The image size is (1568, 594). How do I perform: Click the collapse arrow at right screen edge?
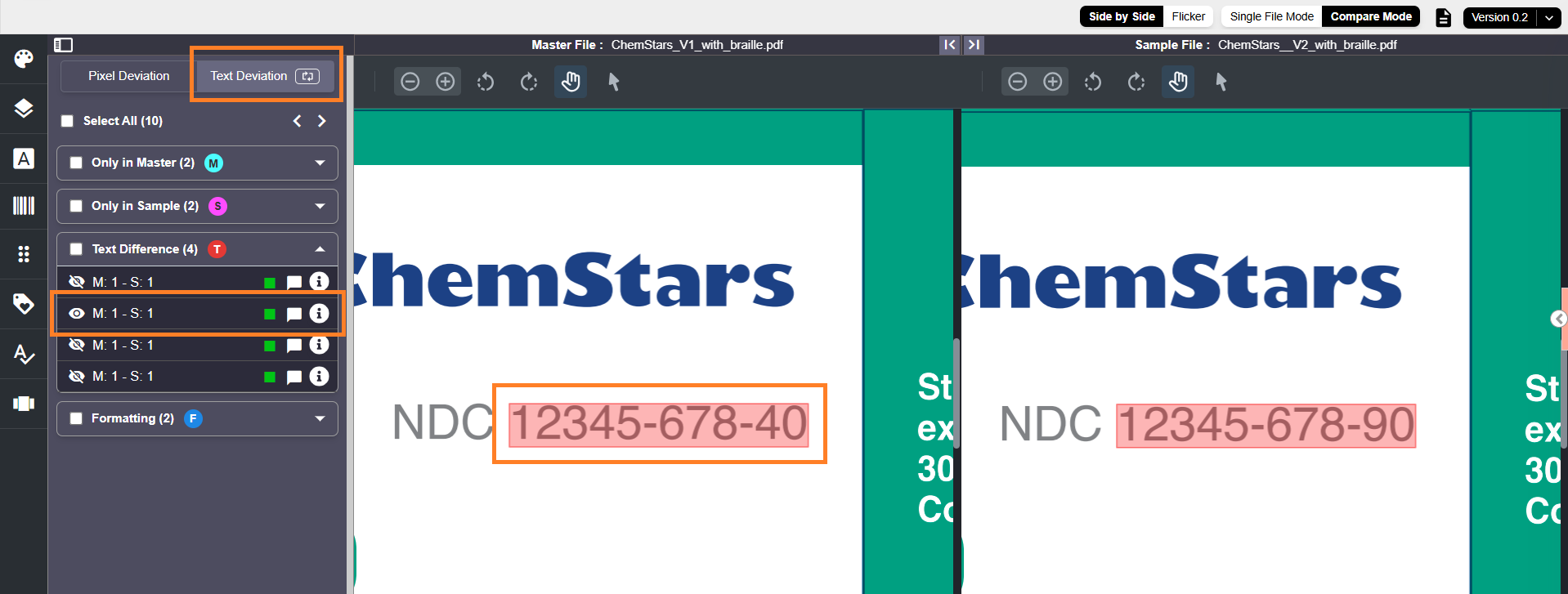click(x=1559, y=319)
